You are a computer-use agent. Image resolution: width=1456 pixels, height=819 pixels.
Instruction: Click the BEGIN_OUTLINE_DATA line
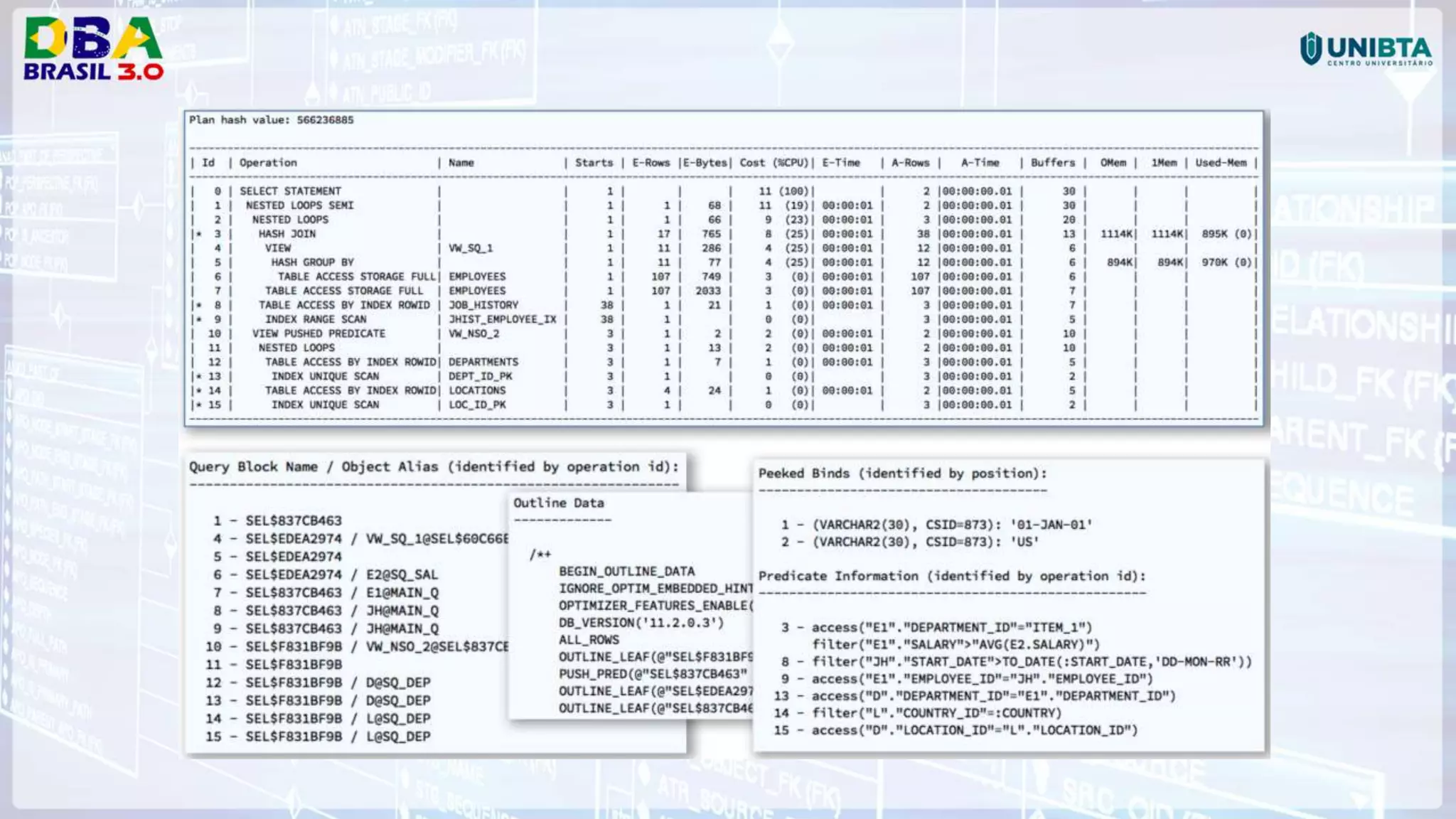coord(626,572)
